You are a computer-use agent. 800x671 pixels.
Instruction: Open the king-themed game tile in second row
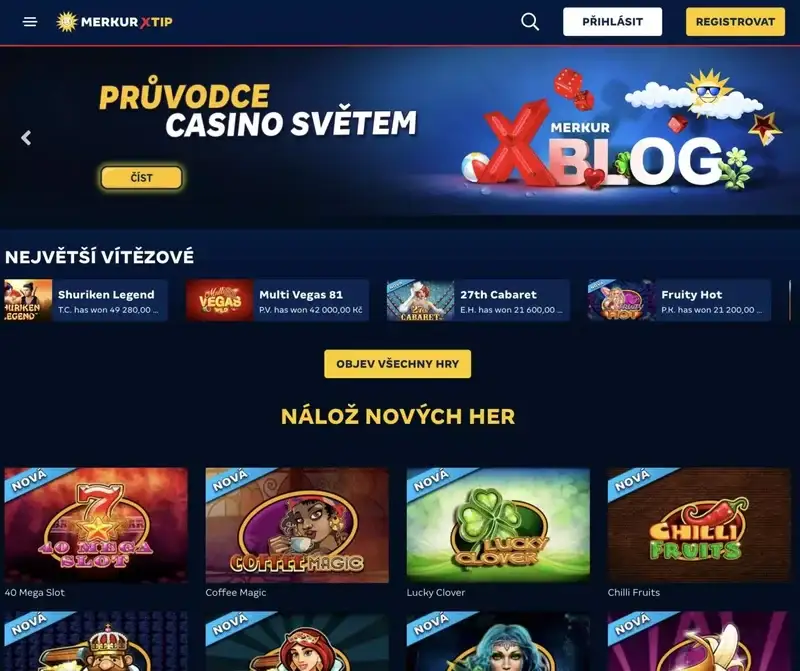(x=96, y=641)
